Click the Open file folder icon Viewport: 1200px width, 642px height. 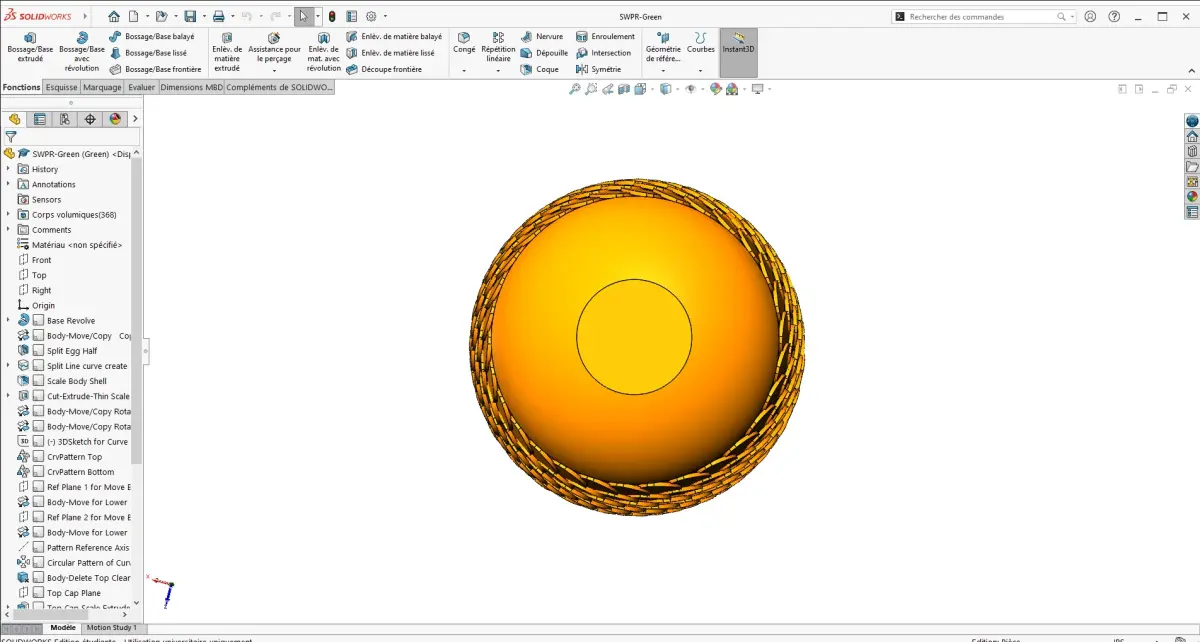point(161,16)
